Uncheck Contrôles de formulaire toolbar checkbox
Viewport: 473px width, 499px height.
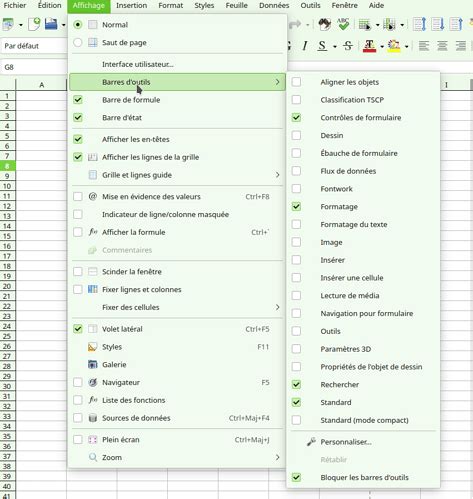click(296, 118)
